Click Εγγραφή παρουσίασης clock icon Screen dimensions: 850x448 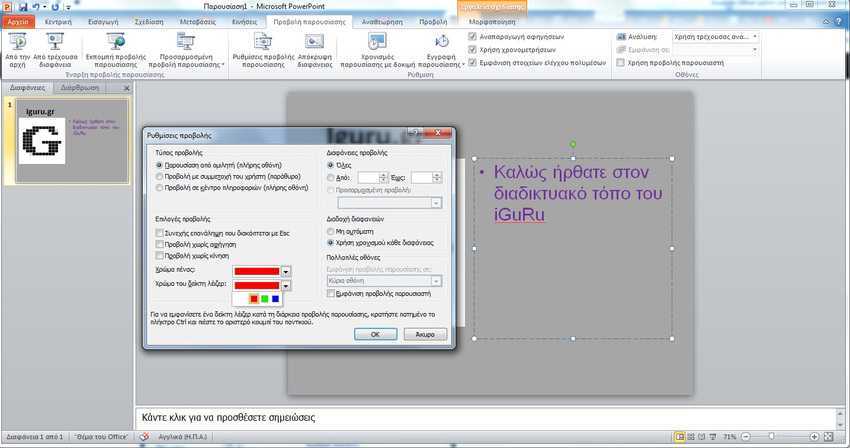click(x=442, y=41)
